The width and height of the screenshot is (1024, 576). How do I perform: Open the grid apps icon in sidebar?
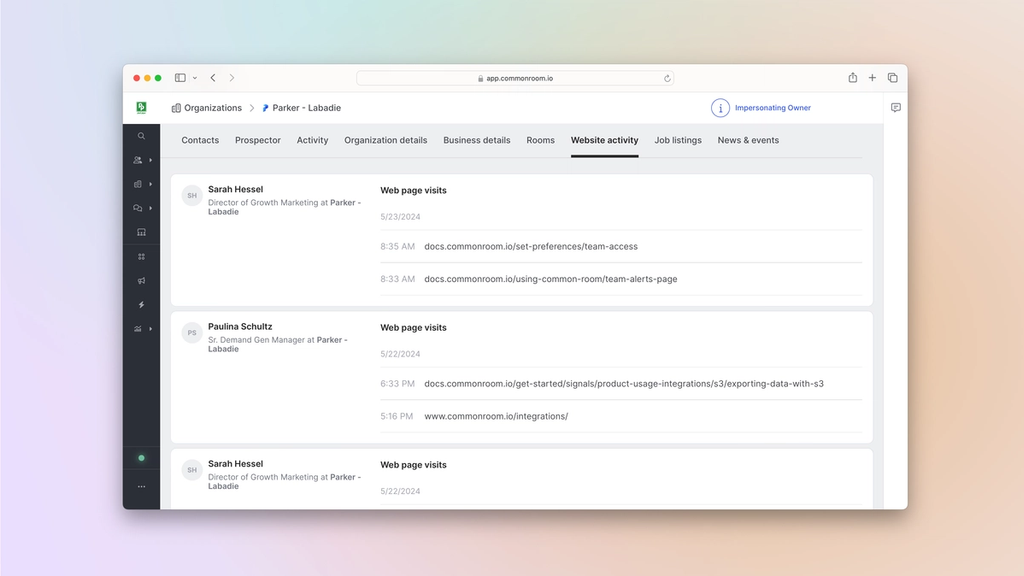pyautogui.click(x=141, y=257)
